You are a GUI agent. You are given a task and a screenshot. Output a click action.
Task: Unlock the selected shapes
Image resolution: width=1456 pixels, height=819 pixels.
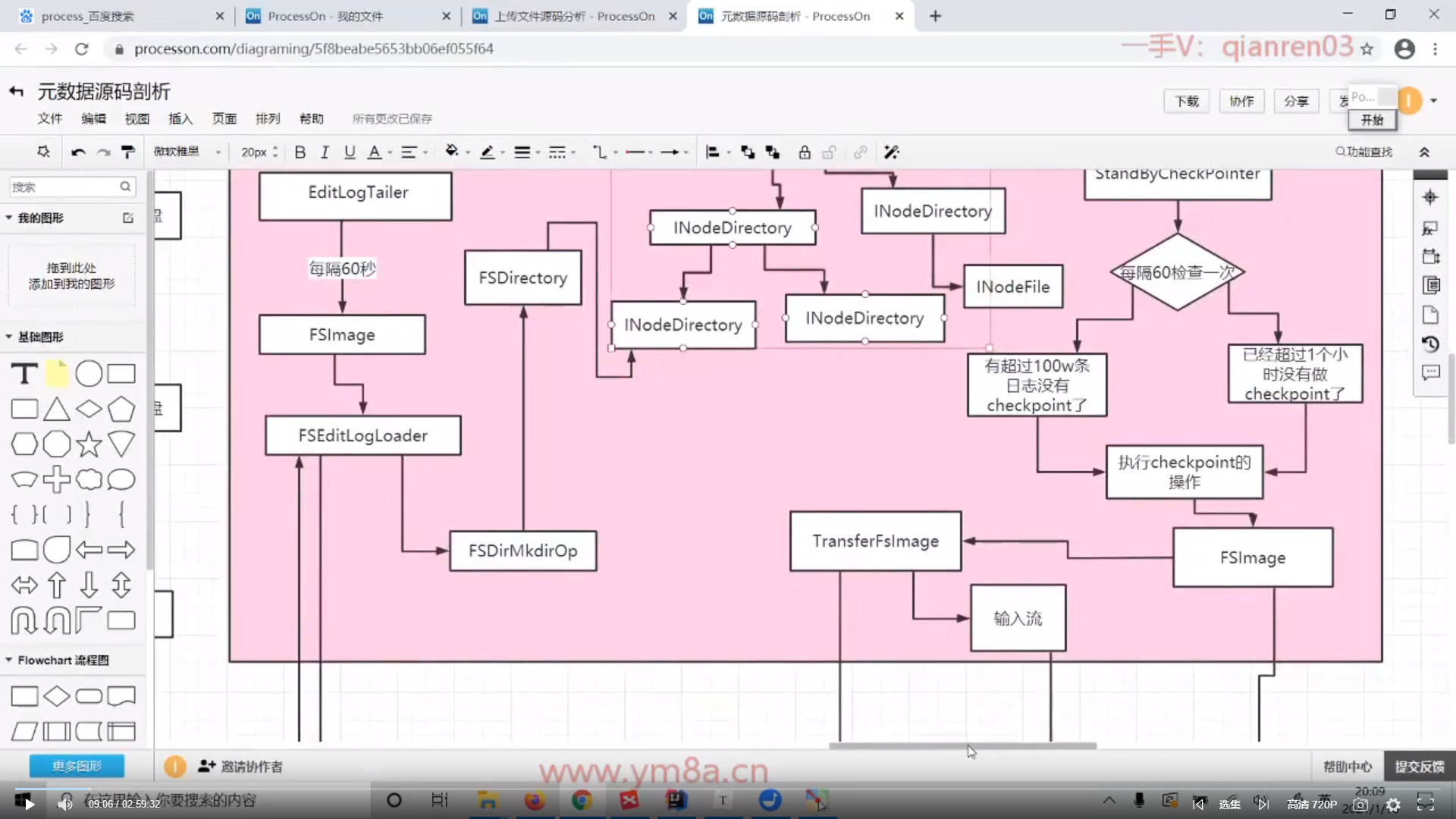tap(830, 152)
